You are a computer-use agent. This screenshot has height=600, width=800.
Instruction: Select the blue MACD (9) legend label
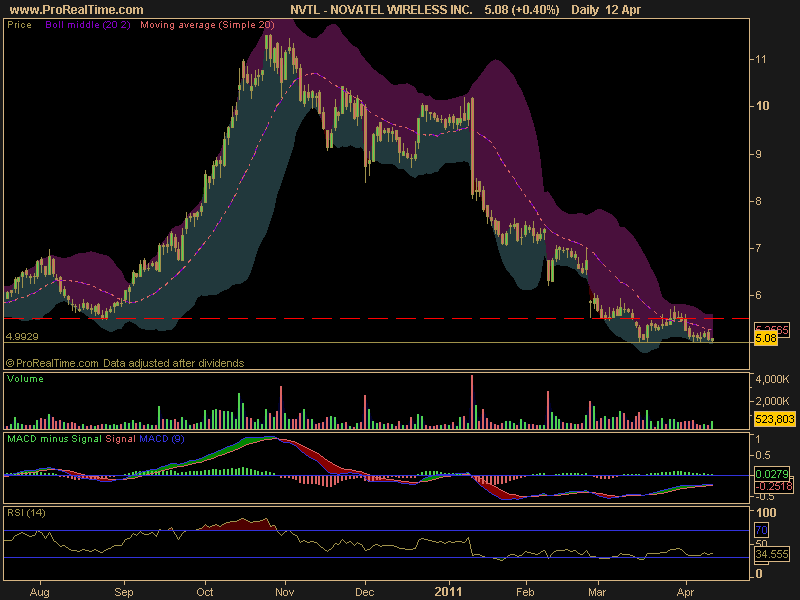162,439
